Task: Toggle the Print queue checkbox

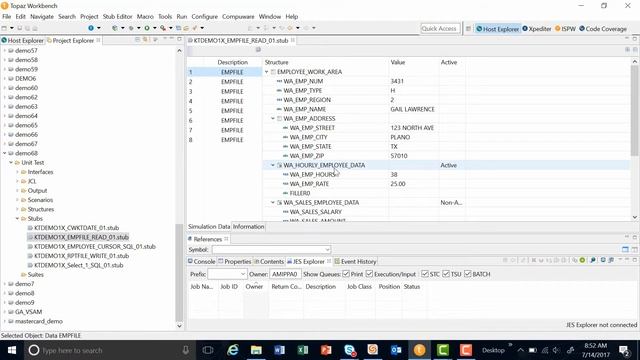Action: tap(346, 274)
